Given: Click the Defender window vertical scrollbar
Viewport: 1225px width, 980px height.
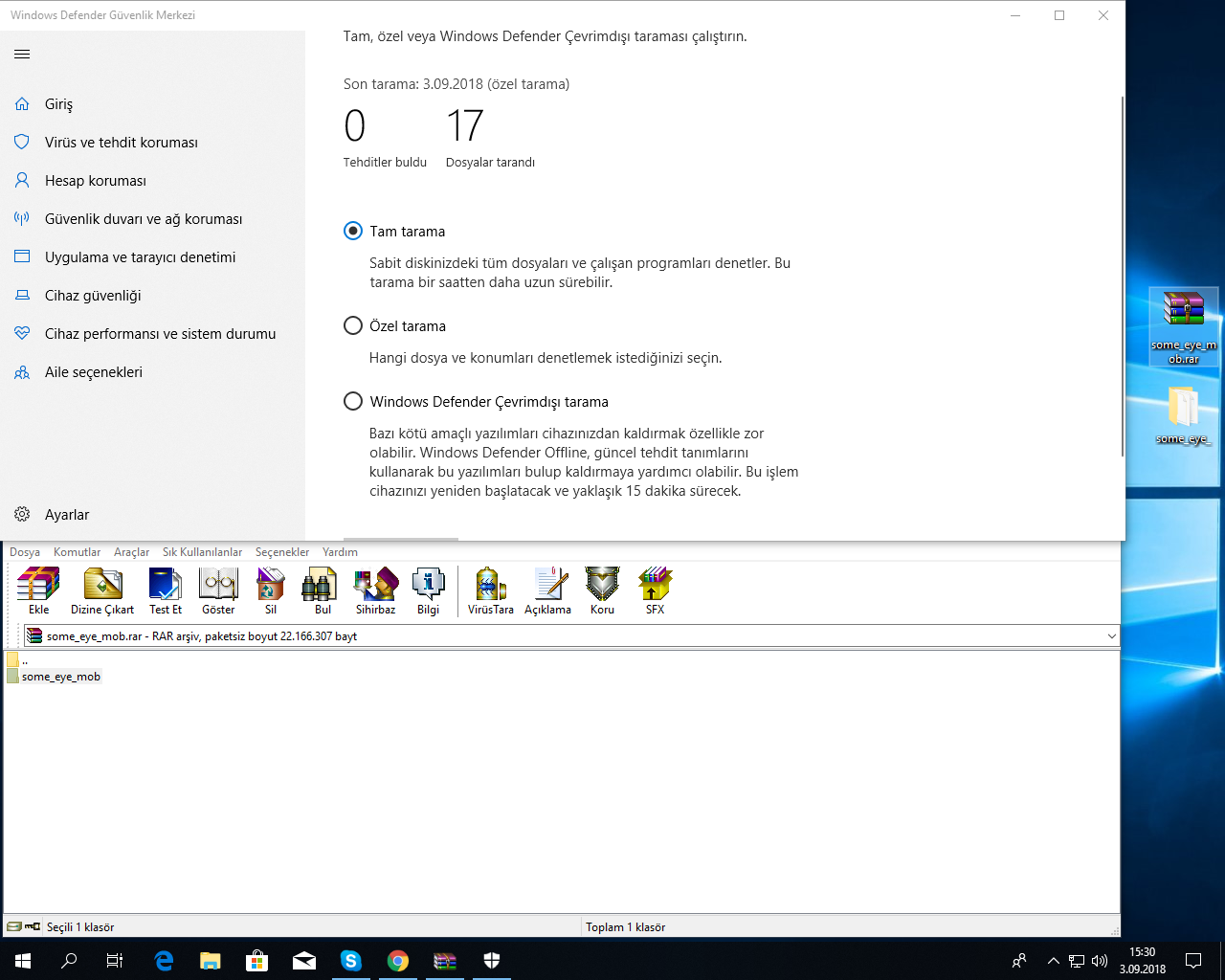Looking at the screenshot, I should tap(1122, 276).
